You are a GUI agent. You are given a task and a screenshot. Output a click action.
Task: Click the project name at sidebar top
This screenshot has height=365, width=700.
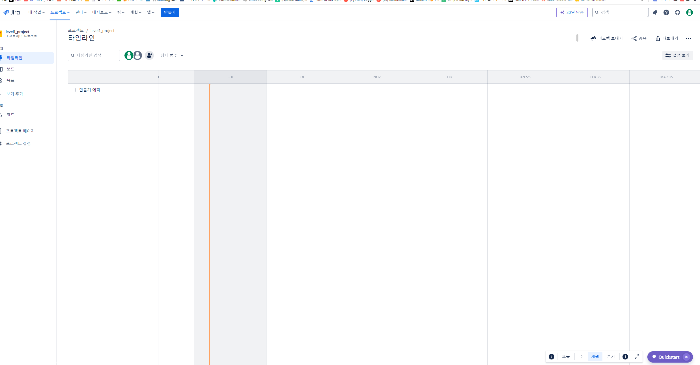(18, 32)
